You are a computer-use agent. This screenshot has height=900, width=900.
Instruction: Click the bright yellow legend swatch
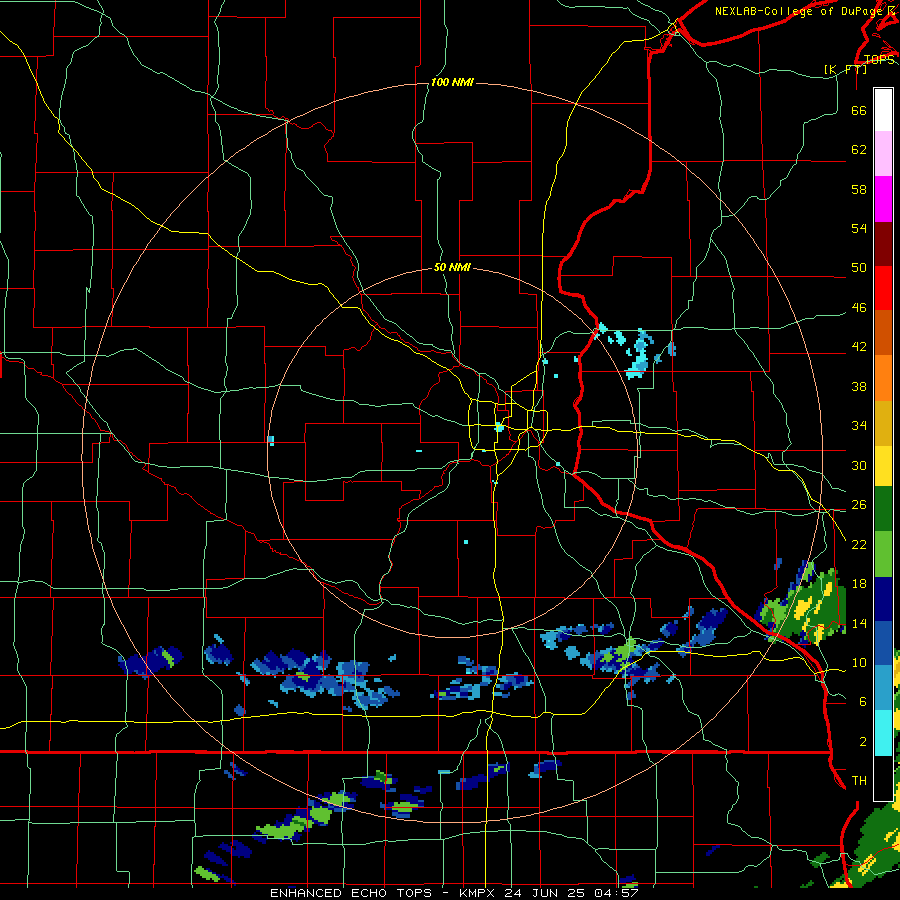pos(883,466)
